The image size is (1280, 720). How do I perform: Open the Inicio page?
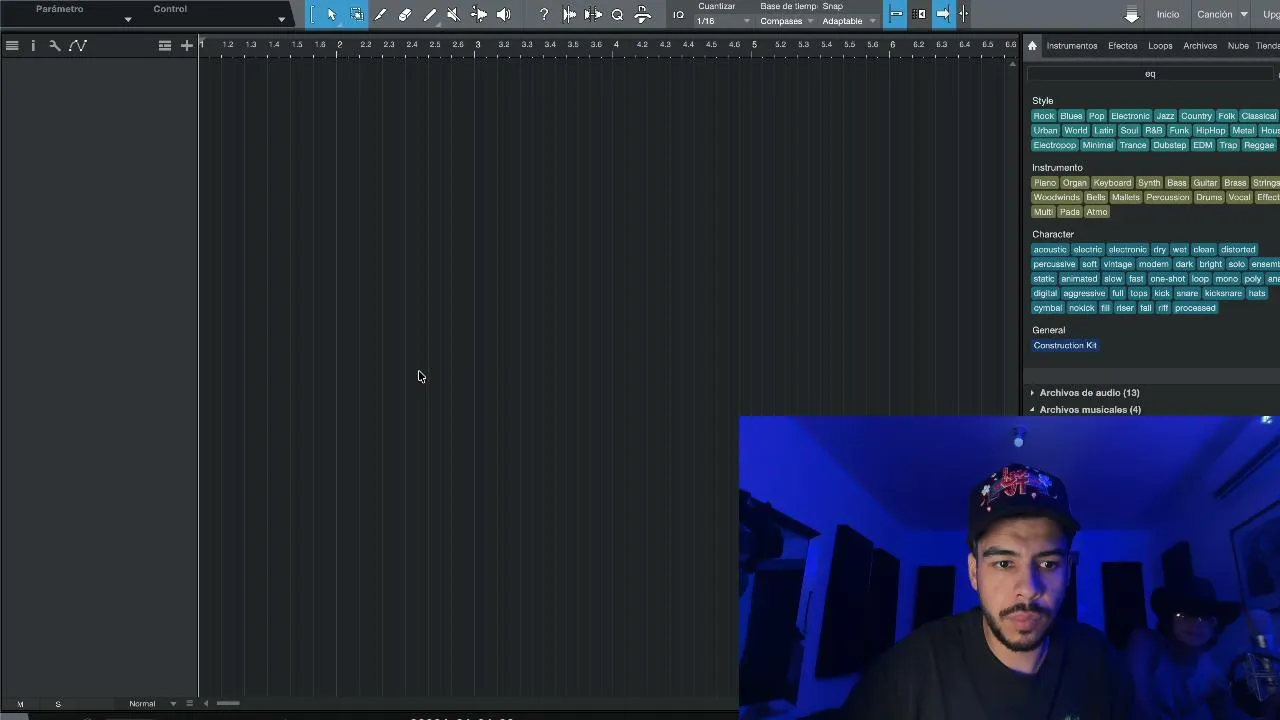(x=1168, y=15)
